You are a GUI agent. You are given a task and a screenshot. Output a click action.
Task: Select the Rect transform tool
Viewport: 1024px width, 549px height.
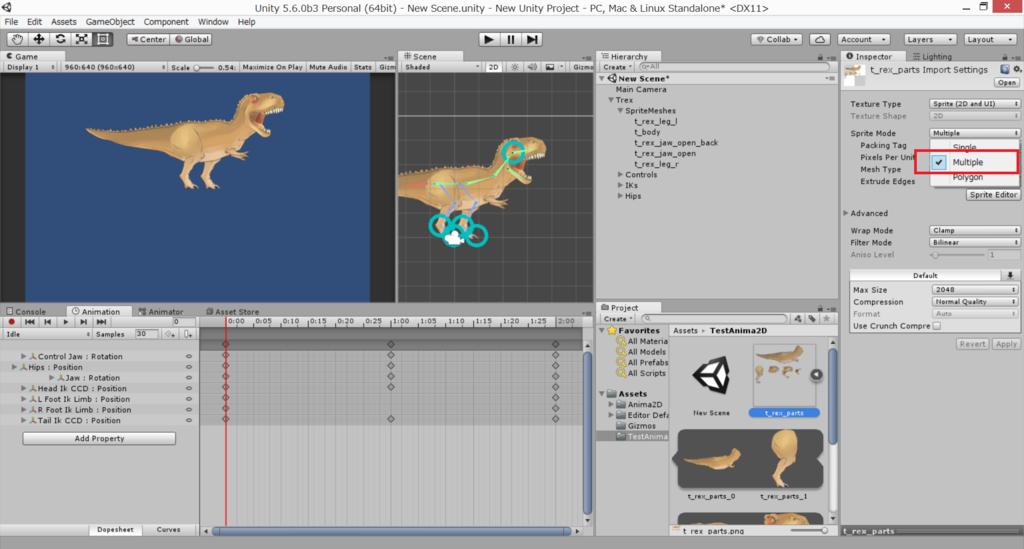tap(103, 39)
